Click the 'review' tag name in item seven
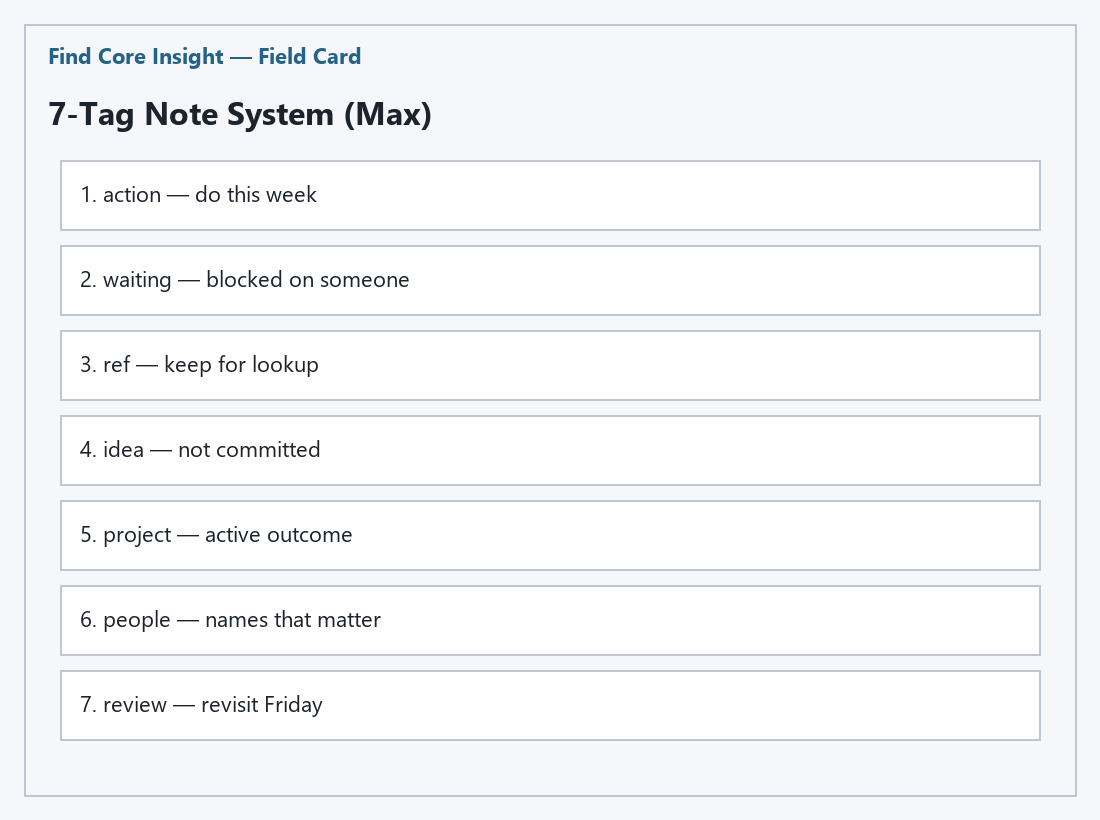Viewport: 1100px width, 820px height. coord(135,704)
